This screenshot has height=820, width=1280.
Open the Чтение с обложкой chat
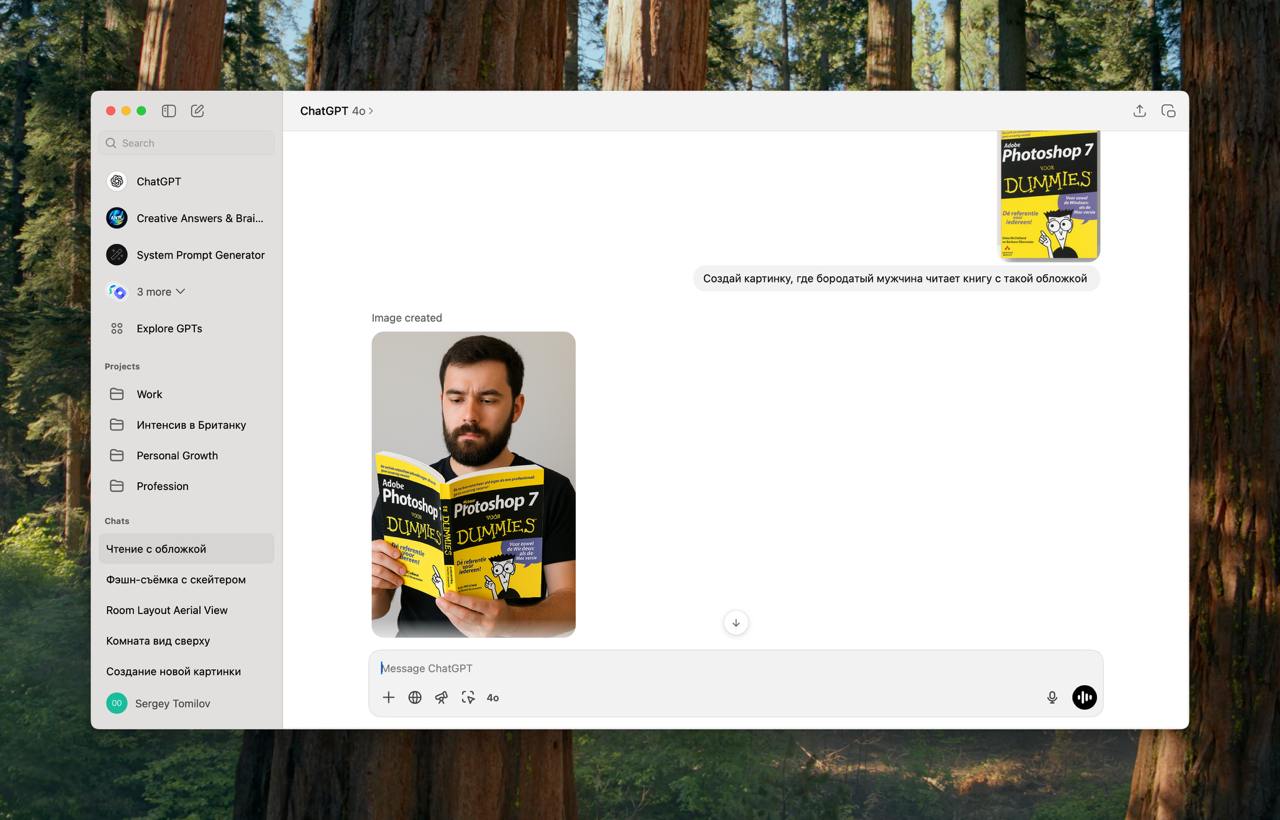186,549
